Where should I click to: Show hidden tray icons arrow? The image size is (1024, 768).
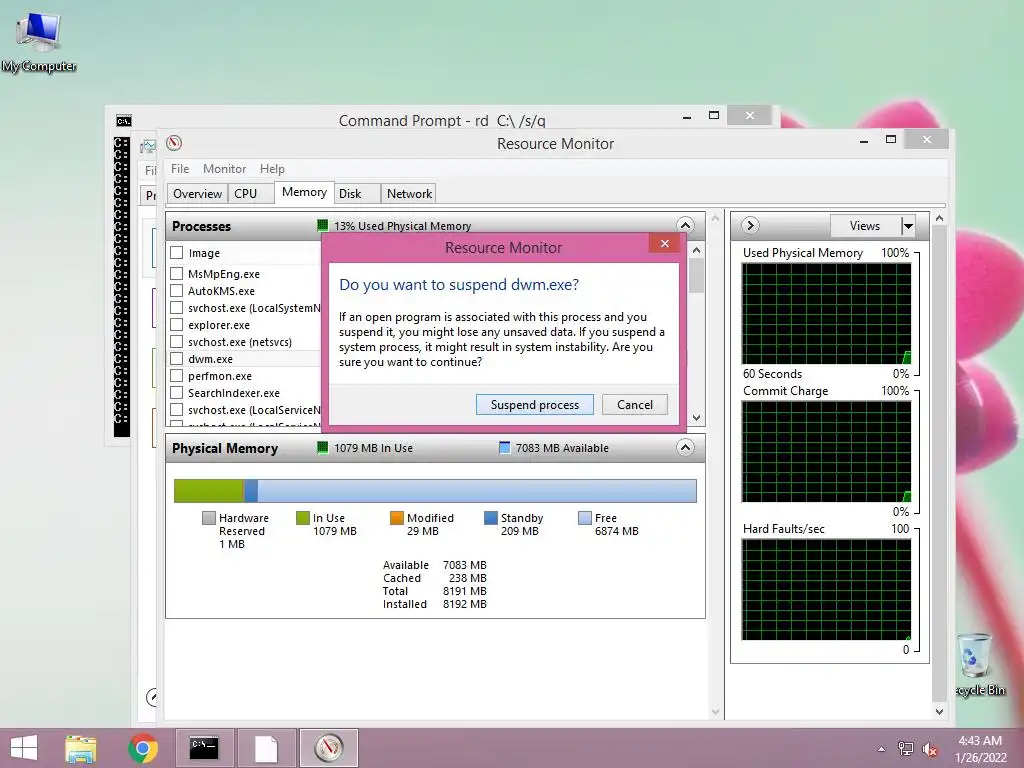(881, 749)
